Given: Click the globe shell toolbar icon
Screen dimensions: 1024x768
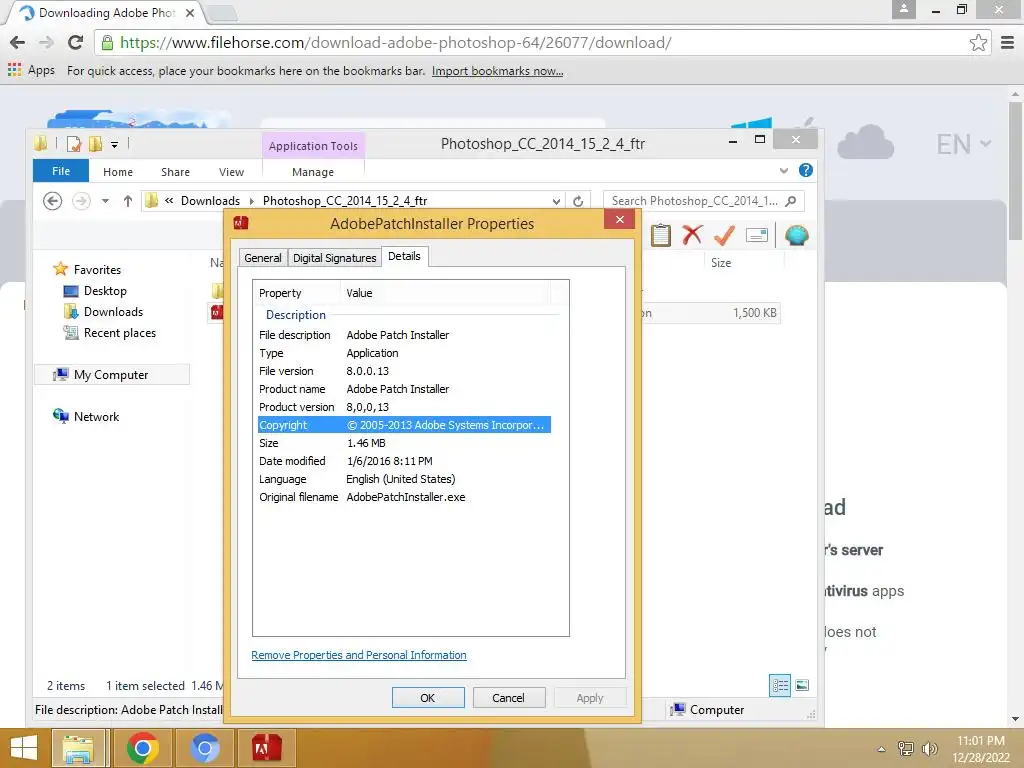Looking at the screenshot, I should point(797,235).
